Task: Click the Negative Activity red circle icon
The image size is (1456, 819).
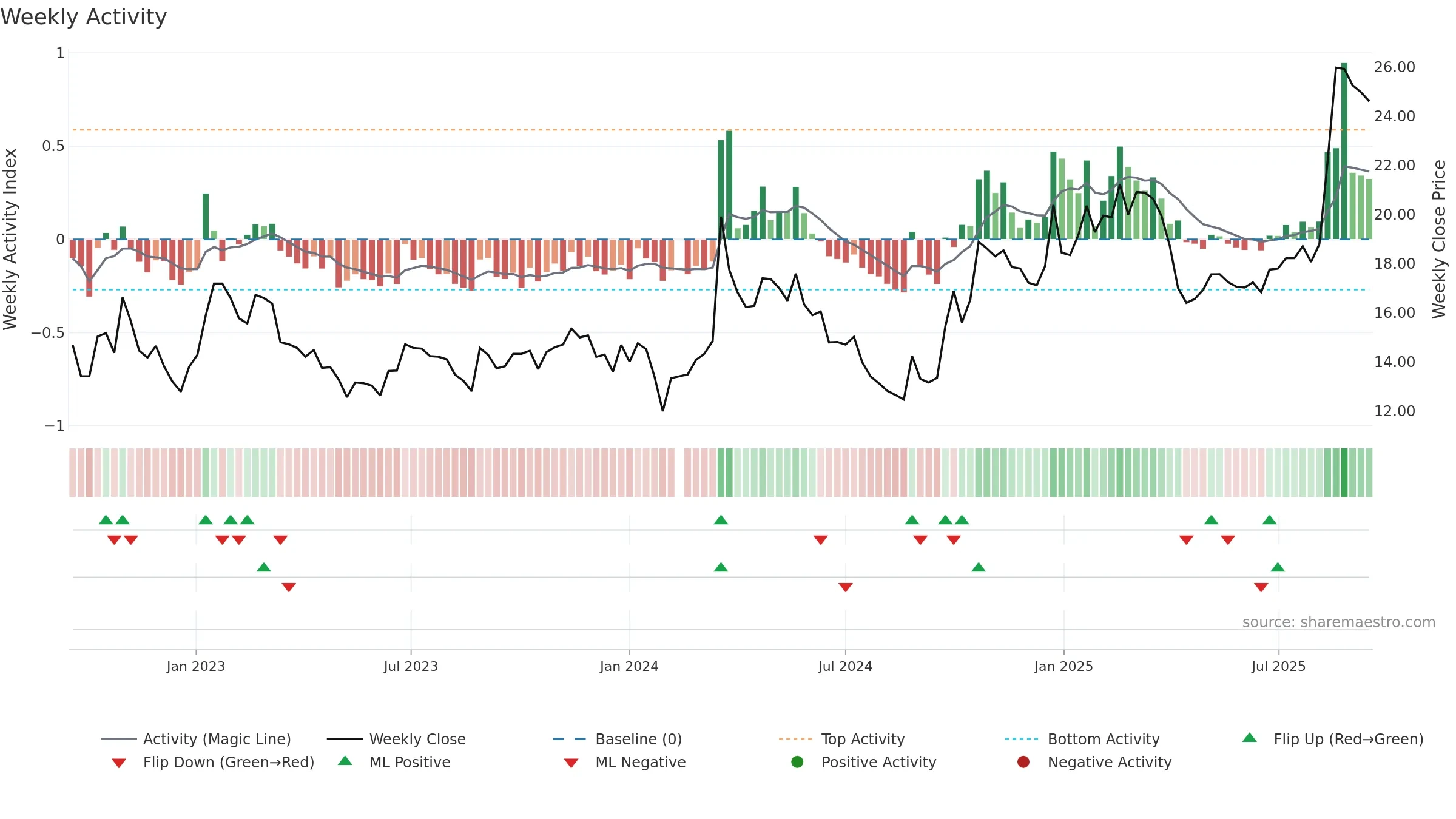Action: [x=1023, y=761]
